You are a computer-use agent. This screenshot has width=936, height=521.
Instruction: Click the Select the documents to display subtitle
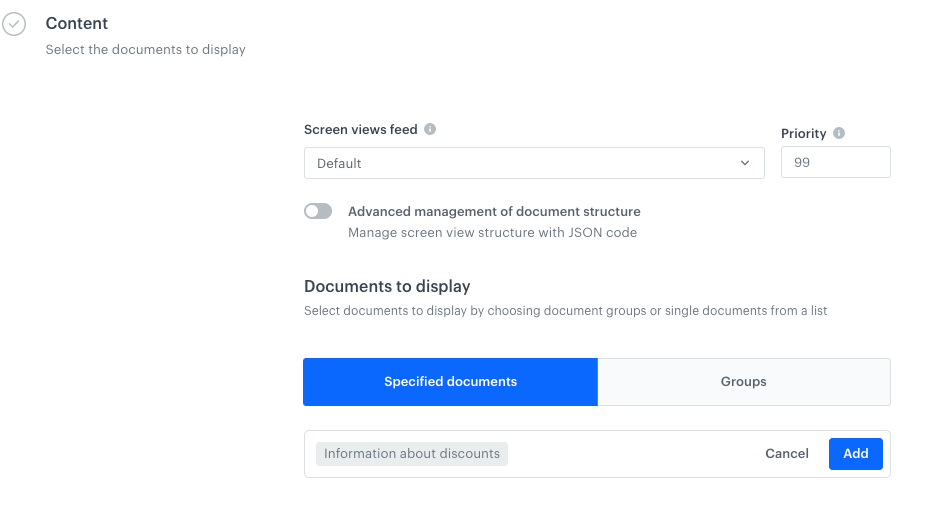(145, 49)
